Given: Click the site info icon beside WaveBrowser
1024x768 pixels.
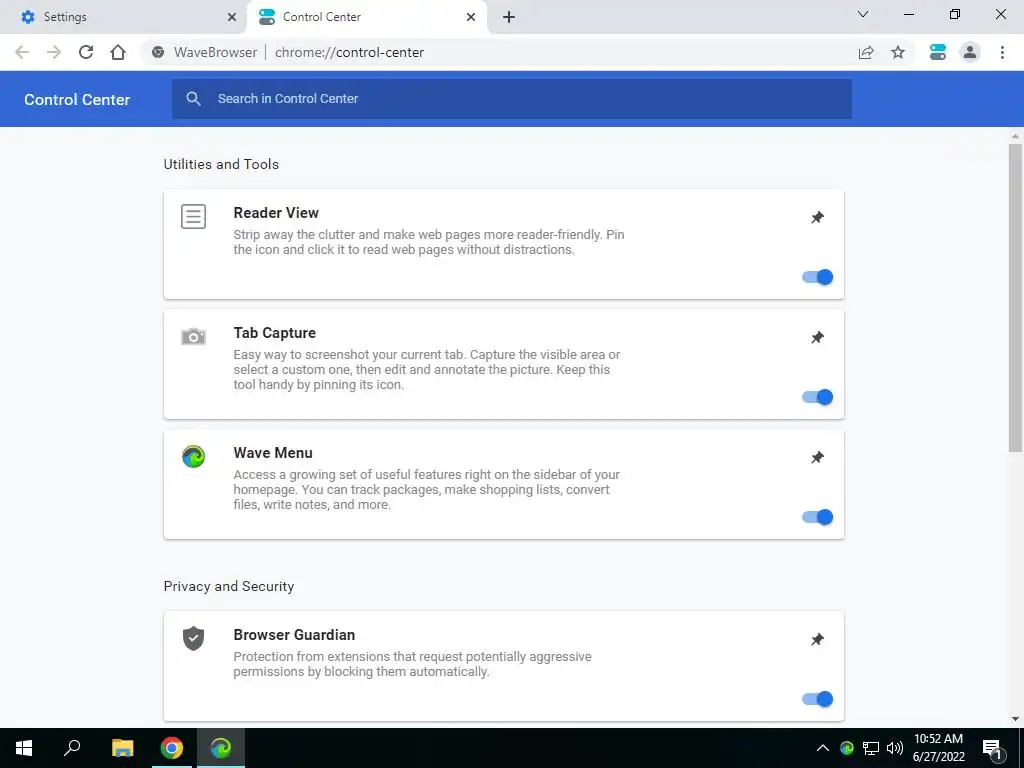Looking at the screenshot, I should tap(158, 52).
